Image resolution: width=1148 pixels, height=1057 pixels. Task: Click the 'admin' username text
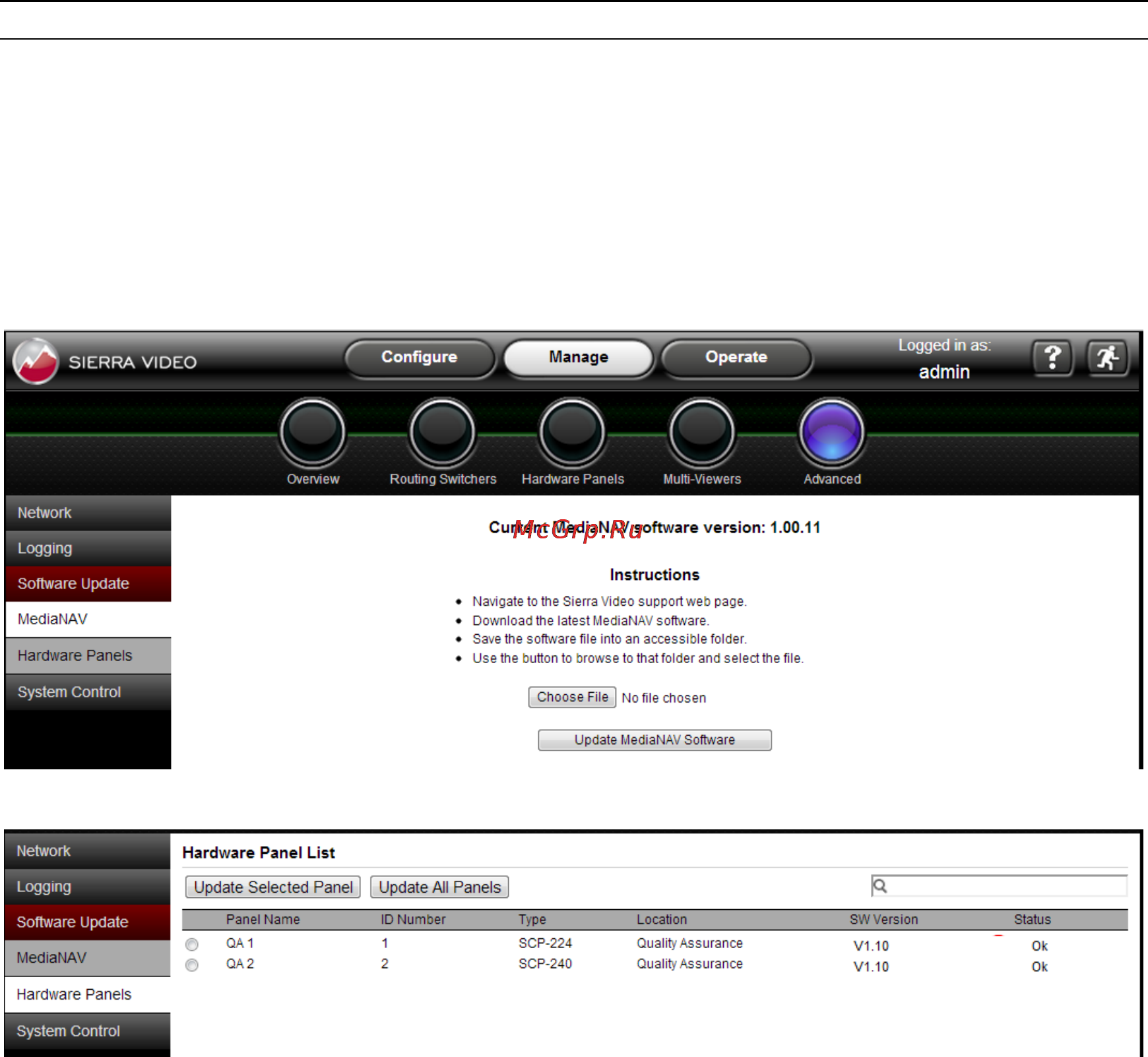click(944, 372)
